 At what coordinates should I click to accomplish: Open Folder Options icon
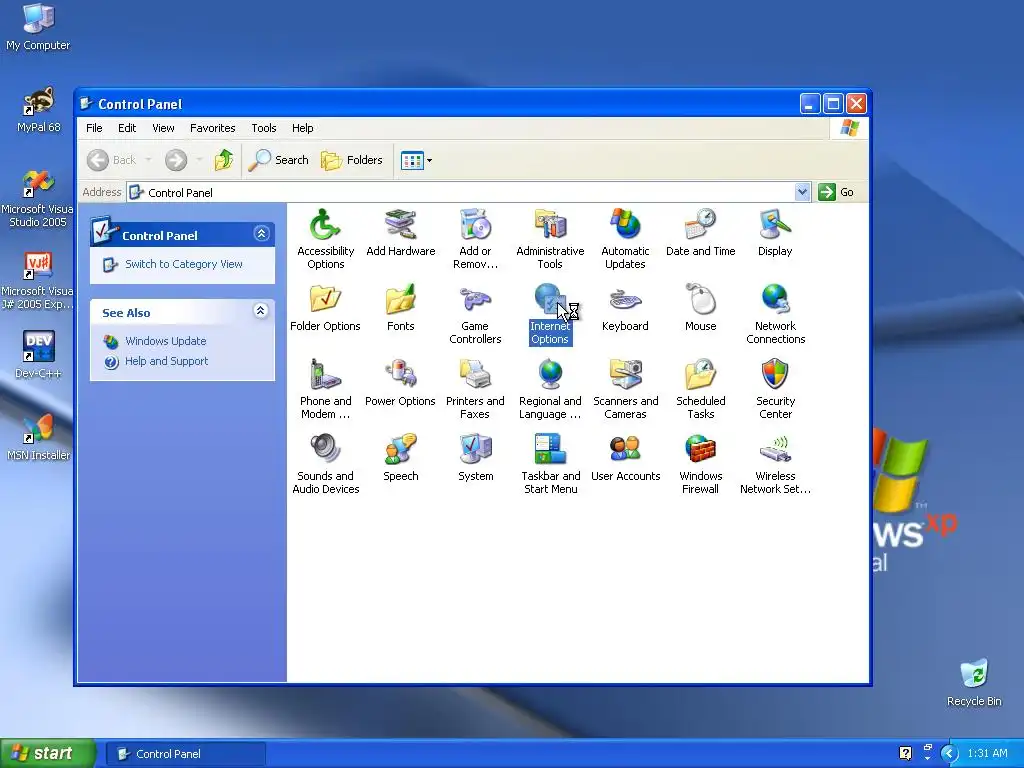pyautogui.click(x=325, y=300)
